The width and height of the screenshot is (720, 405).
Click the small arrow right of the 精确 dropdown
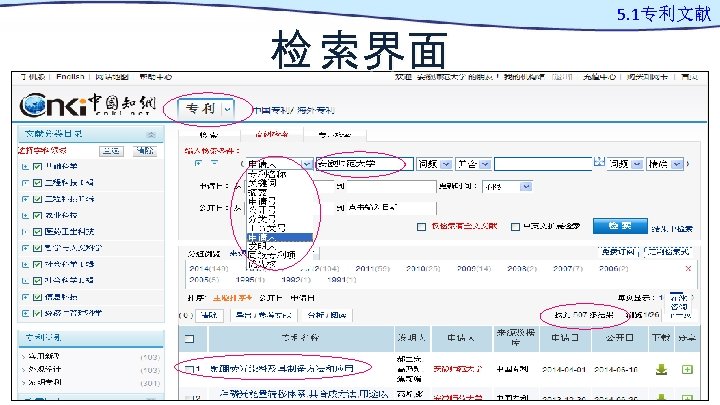(688, 164)
